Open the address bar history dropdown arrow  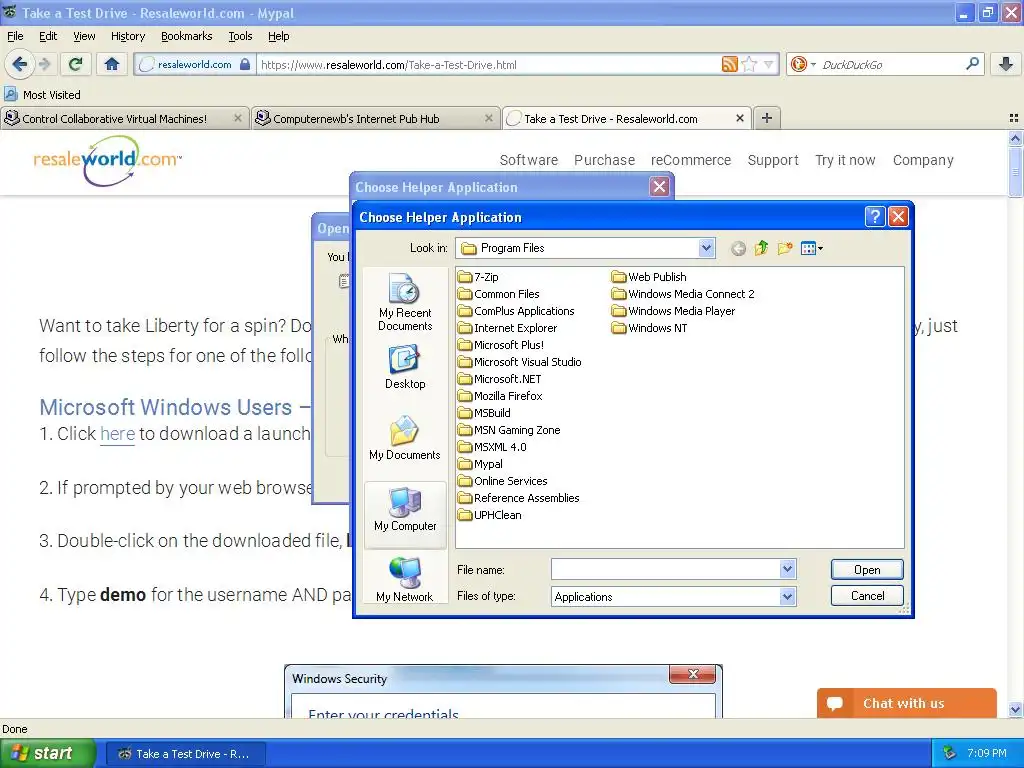[769, 64]
